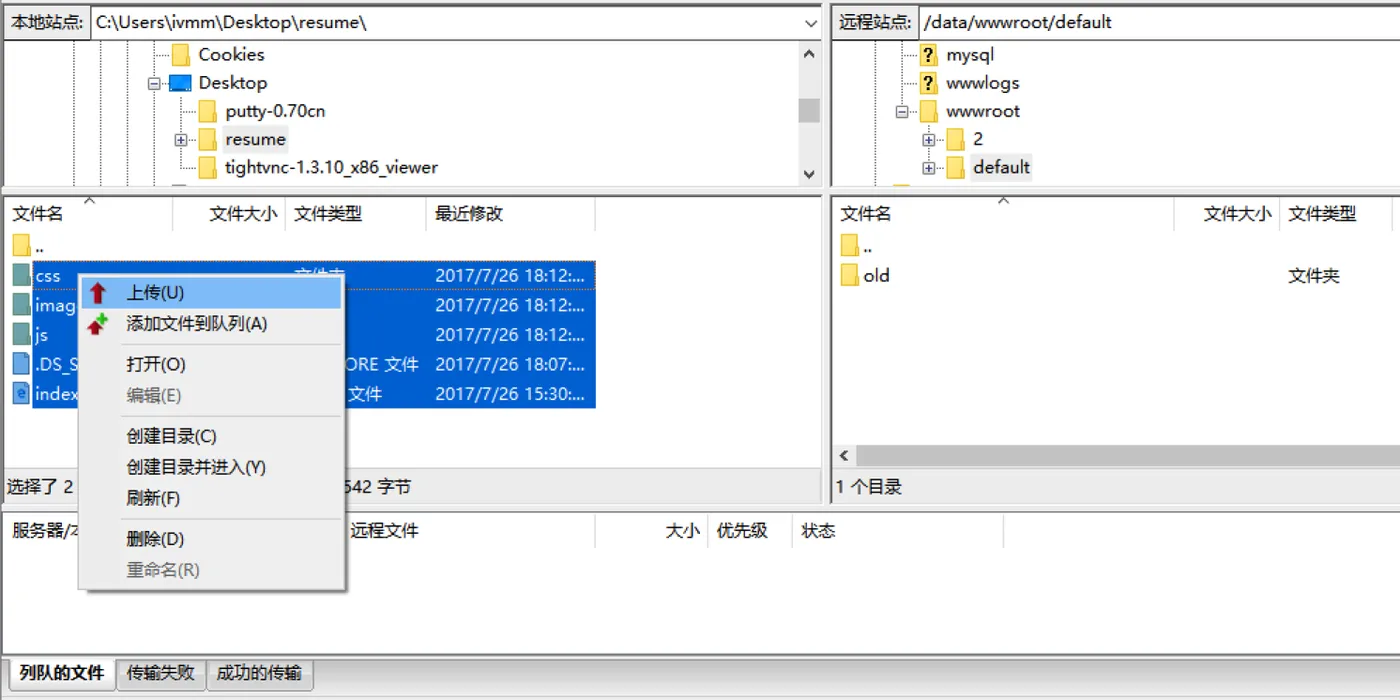
Task: Choose 打开(O) in context menu
Action: pyautogui.click(x=211, y=365)
